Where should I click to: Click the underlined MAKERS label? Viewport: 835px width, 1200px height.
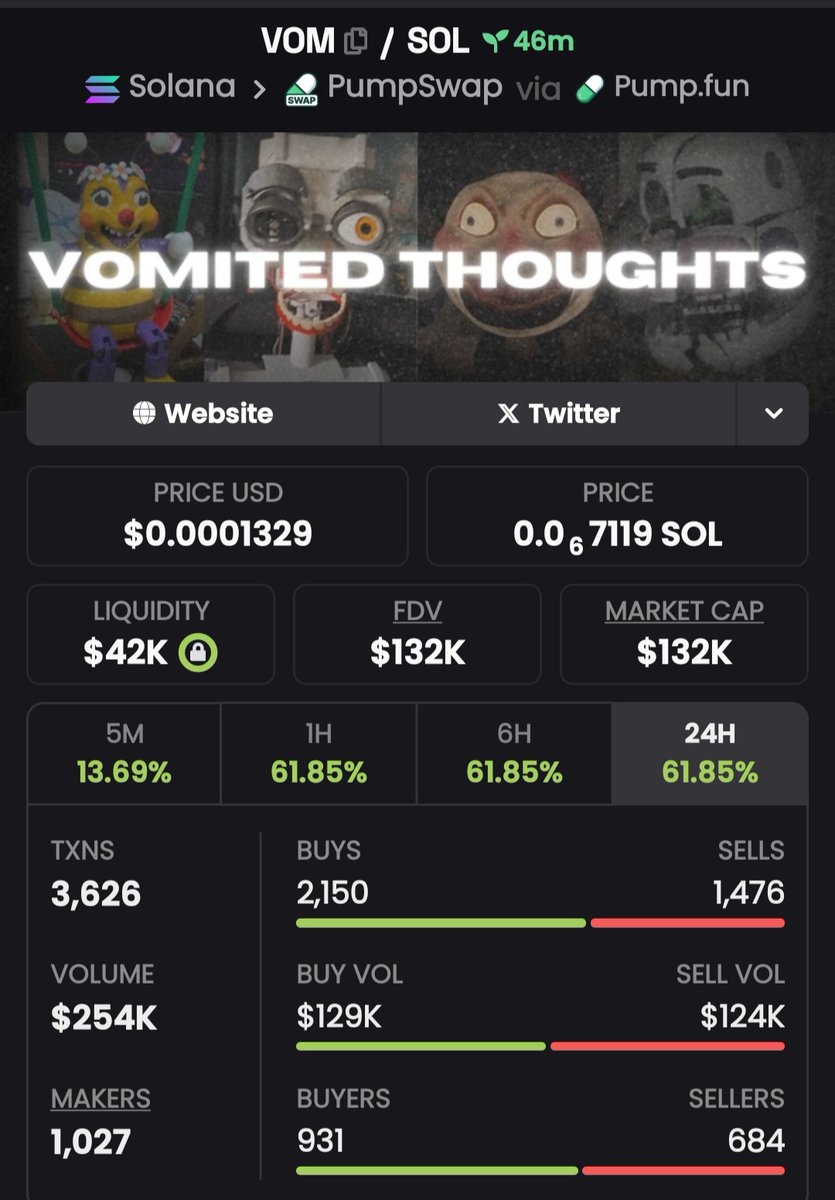pos(101,1098)
